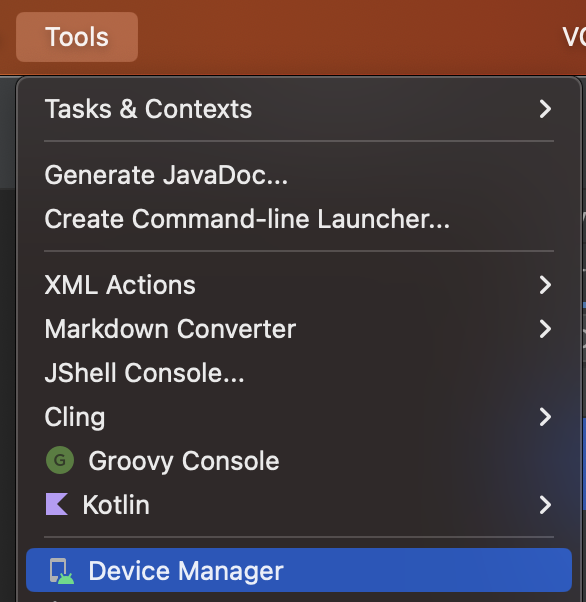Open Groovy Console via its text label
Viewport: 586px width, 602px height.
click(184, 461)
